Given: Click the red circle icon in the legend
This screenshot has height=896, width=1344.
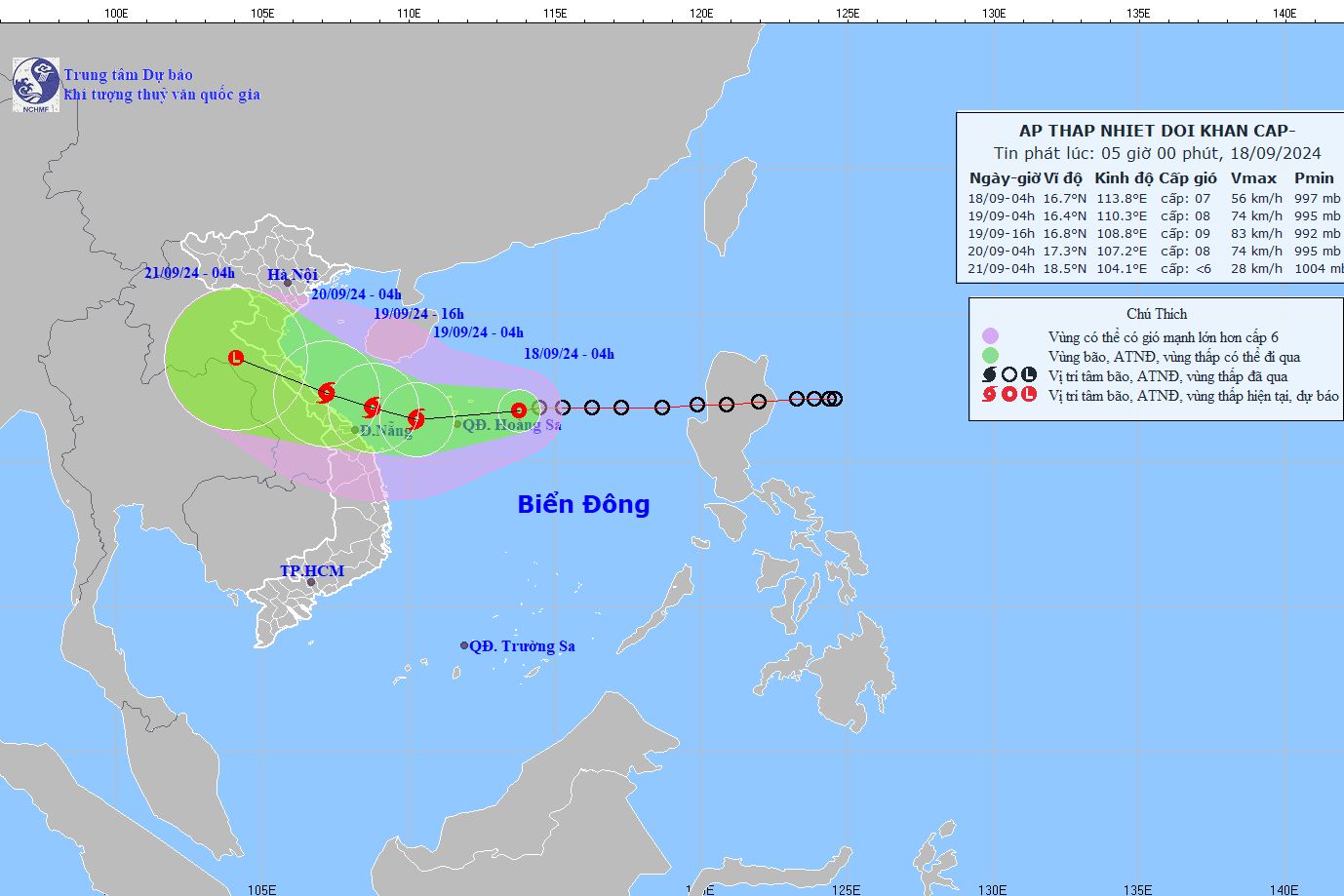Looking at the screenshot, I should click(x=1009, y=395).
